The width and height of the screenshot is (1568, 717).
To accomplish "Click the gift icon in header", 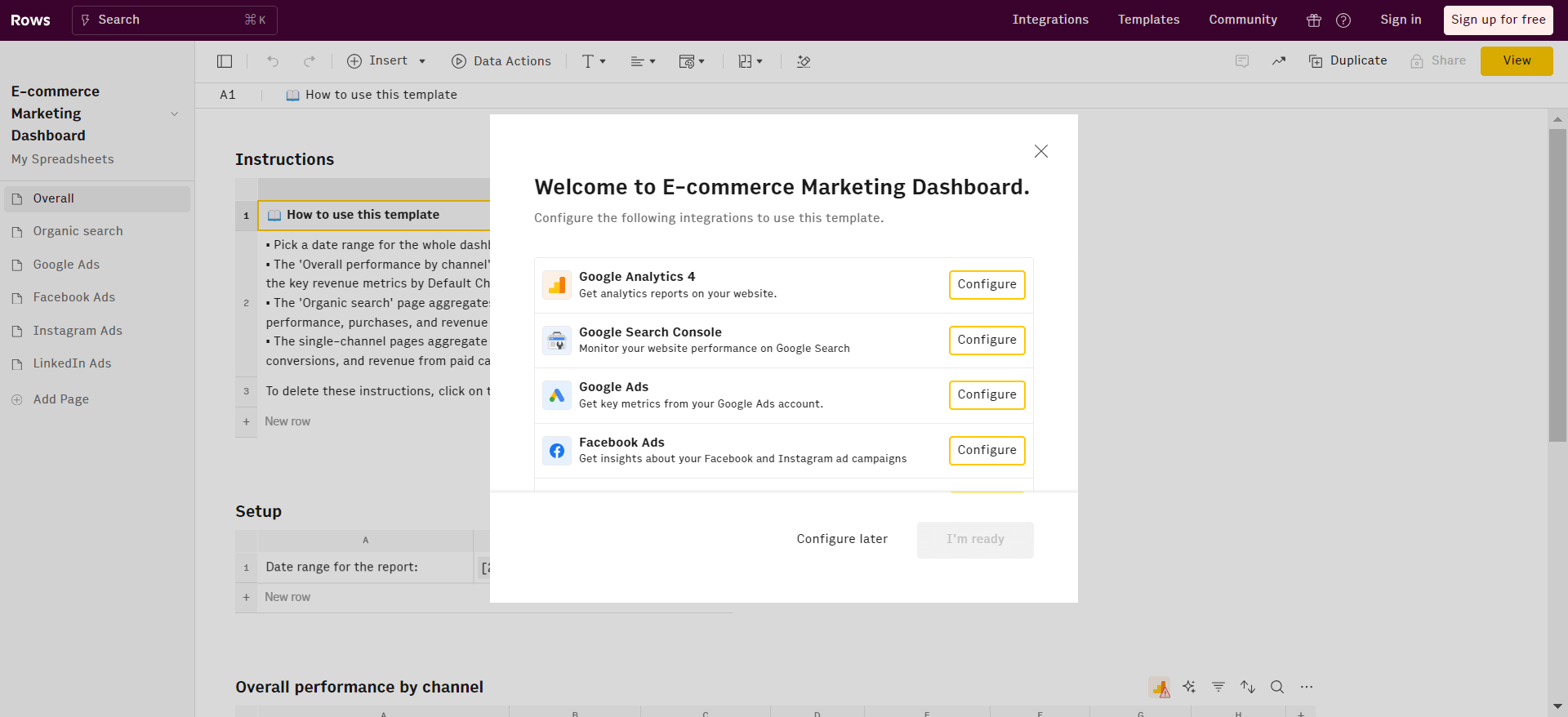I will coord(1314,20).
